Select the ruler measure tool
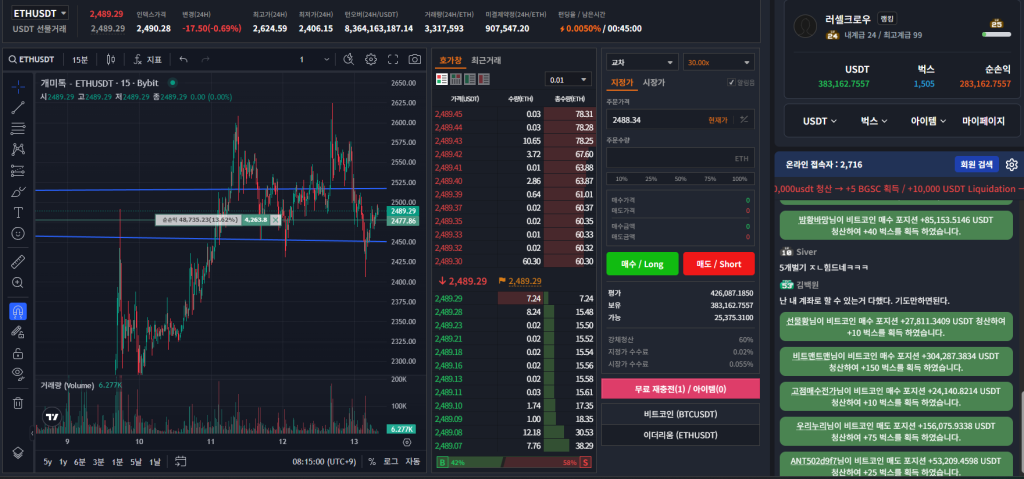This screenshot has width=1024, height=479. (x=18, y=262)
